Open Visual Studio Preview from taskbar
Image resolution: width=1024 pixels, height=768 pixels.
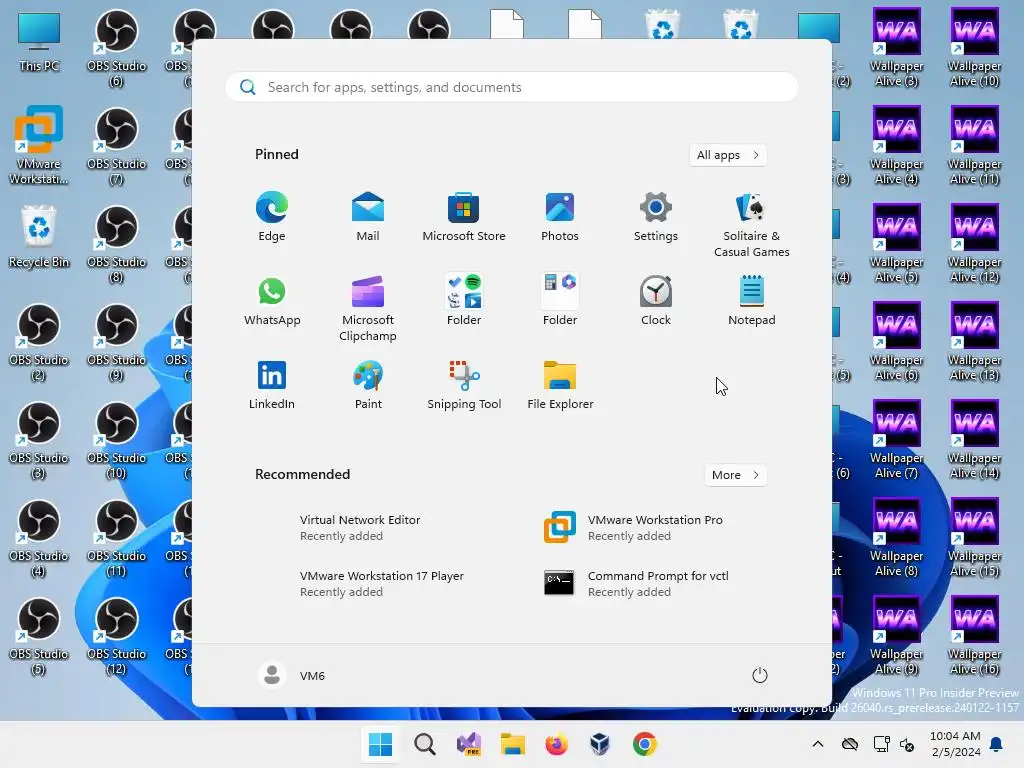point(469,744)
